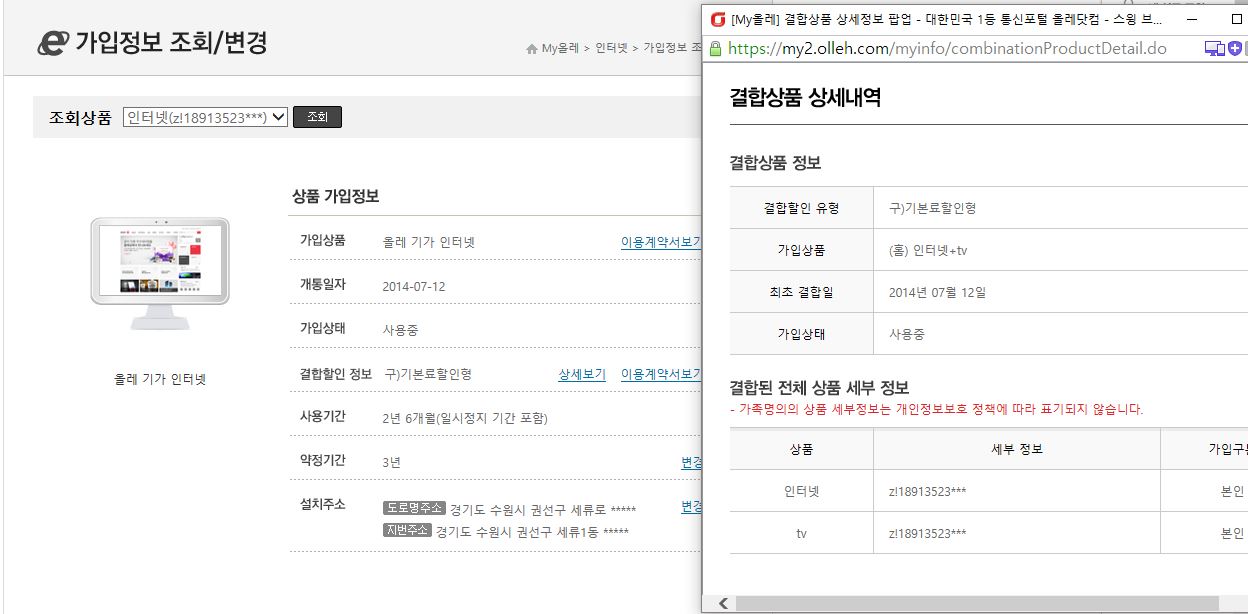Click the blue plus icon in address bar
The height and width of the screenshot is (614, 1248).
[1237, 48]
